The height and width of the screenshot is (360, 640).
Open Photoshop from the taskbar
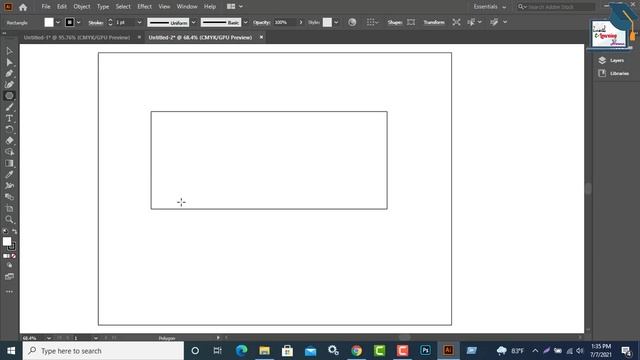(x=425, y=350)
